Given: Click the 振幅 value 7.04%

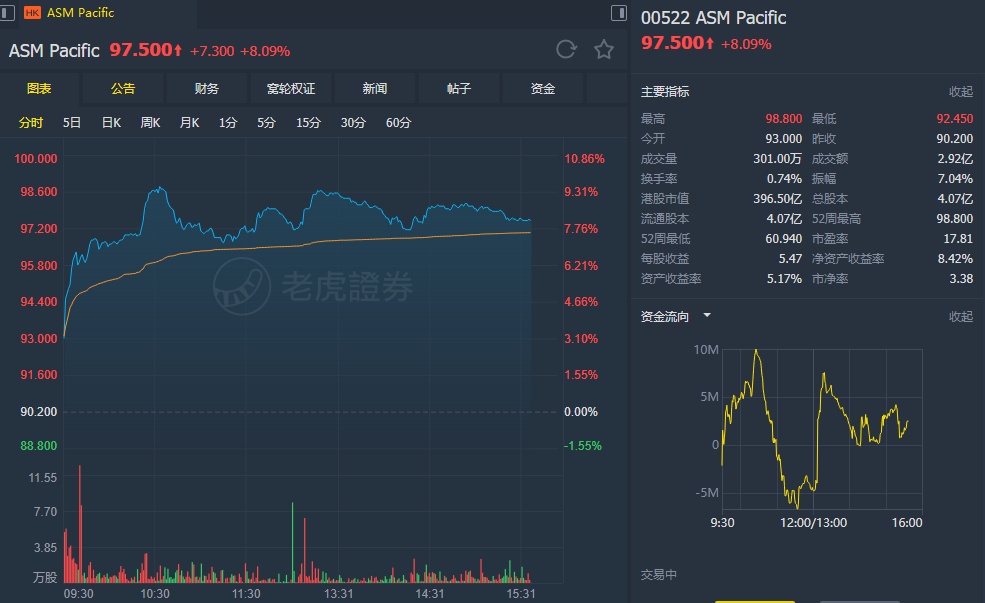Looking at the screenshot, I should coord(955,179).
